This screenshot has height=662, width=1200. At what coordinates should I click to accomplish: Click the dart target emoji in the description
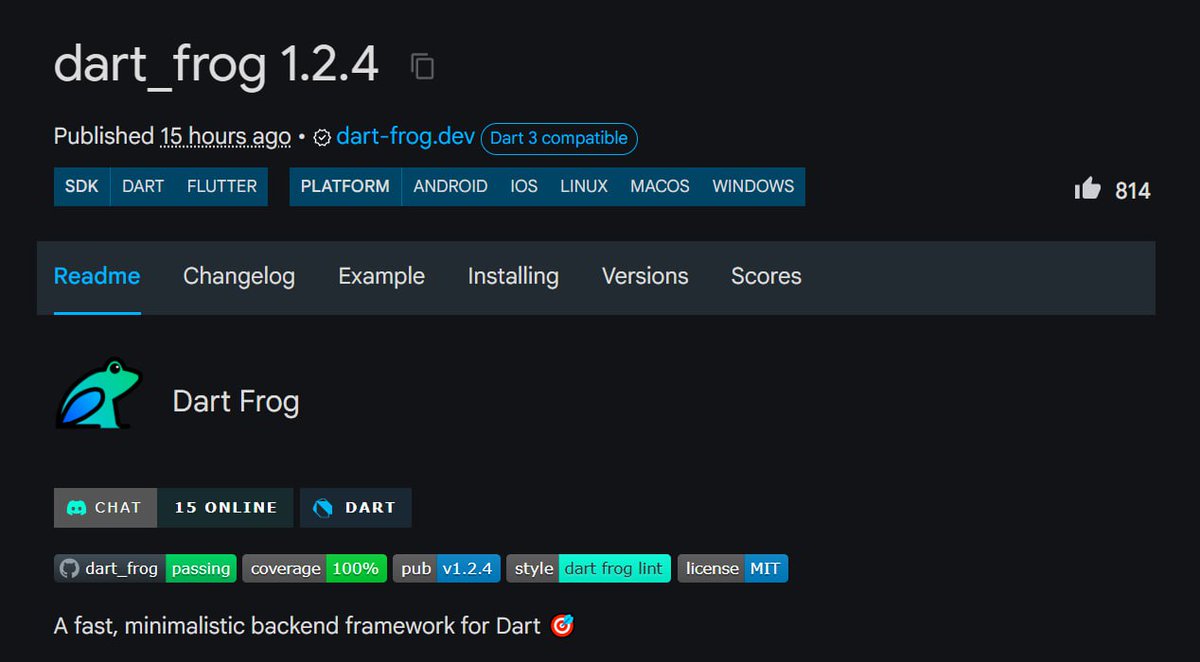click(x=562, y=627)
